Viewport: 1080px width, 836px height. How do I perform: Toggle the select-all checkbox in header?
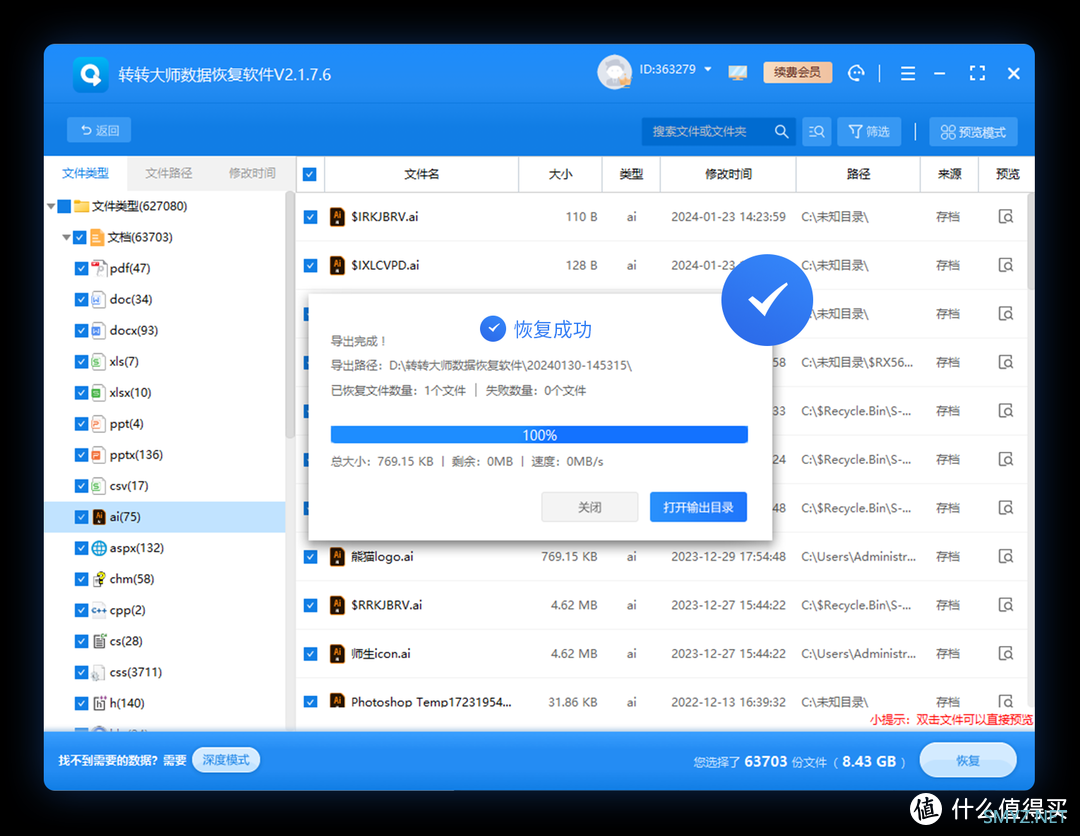[310, 174]
